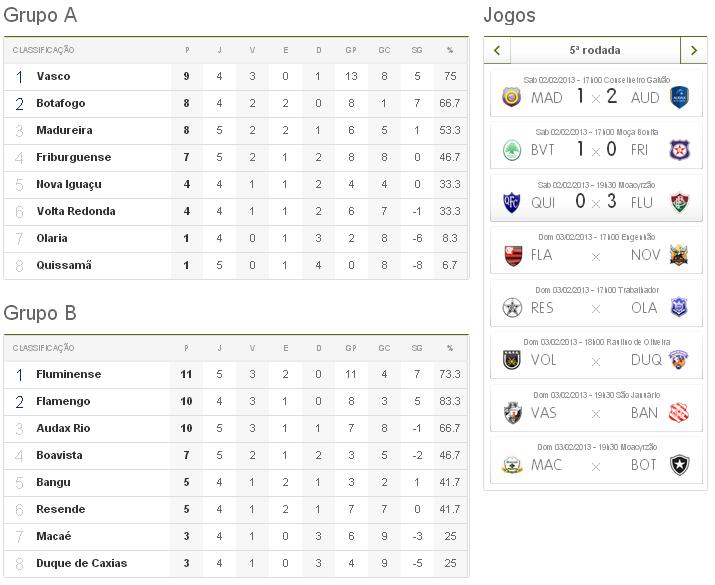The width and height of the screenshot is (715, 585).
Task: Click the Madureira crest beside MAD
Action: (x=512, y=97)
